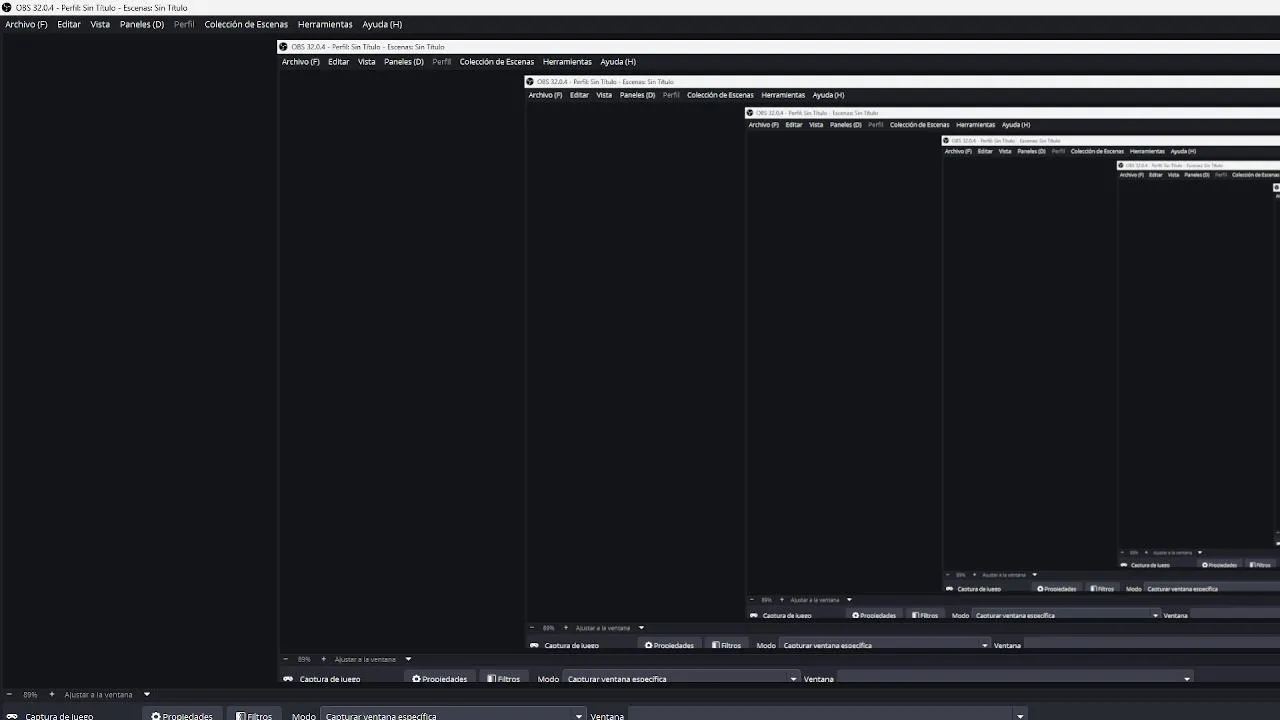Zoom in preview with outermost plus icon
1280x720 pixels.
point(50,694)
